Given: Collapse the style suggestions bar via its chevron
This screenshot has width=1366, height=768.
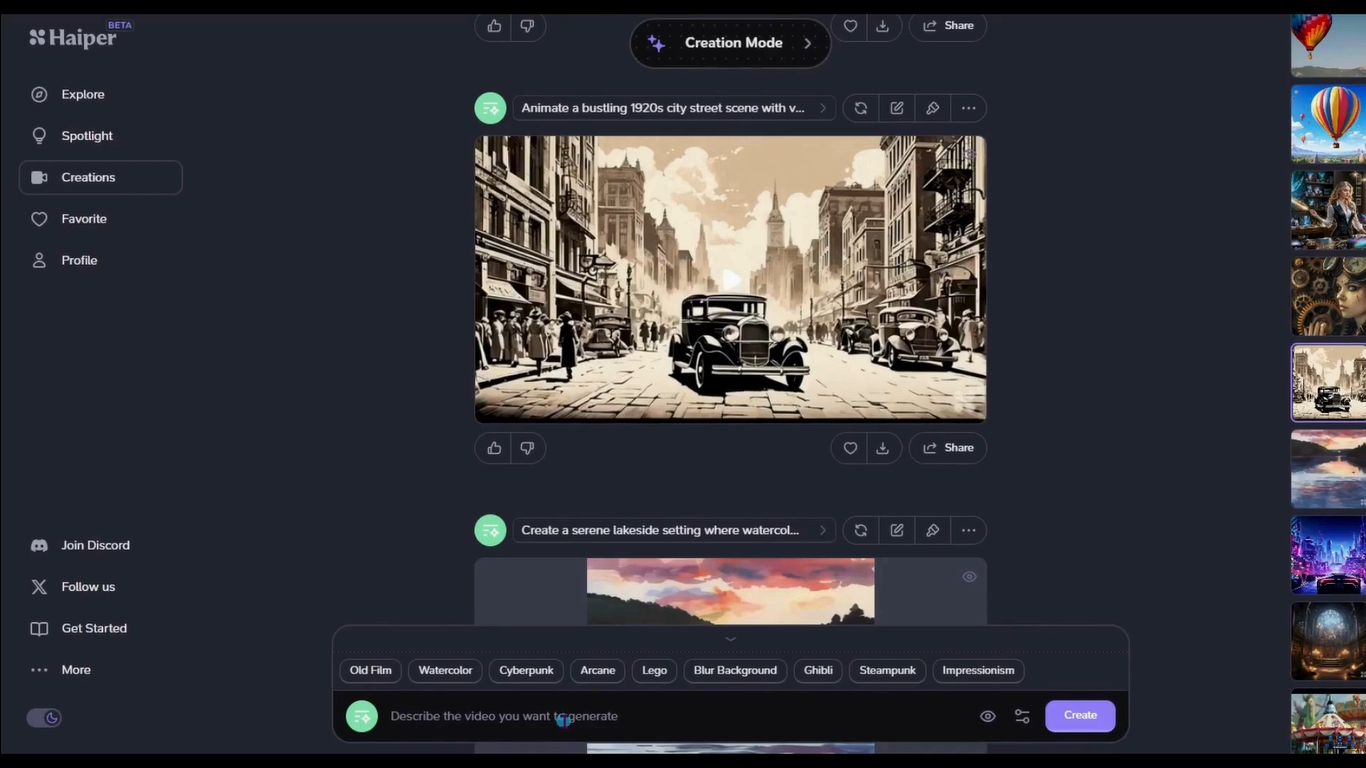Looking at the screenshot, I should (730, 638).
